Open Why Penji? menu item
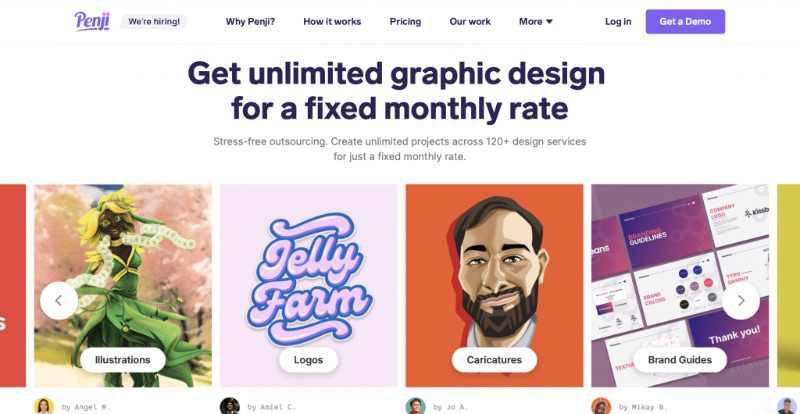Viewport: 800px width, 414px height. tap(251, 21)
